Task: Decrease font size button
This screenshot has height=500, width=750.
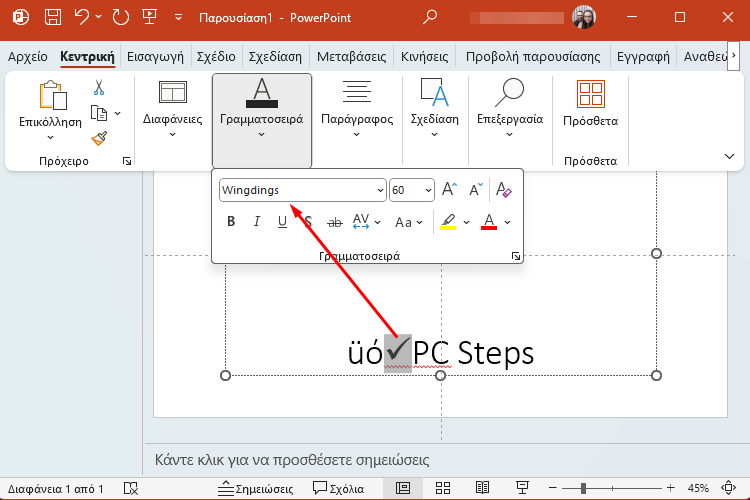Action: (x=476, y=189)
